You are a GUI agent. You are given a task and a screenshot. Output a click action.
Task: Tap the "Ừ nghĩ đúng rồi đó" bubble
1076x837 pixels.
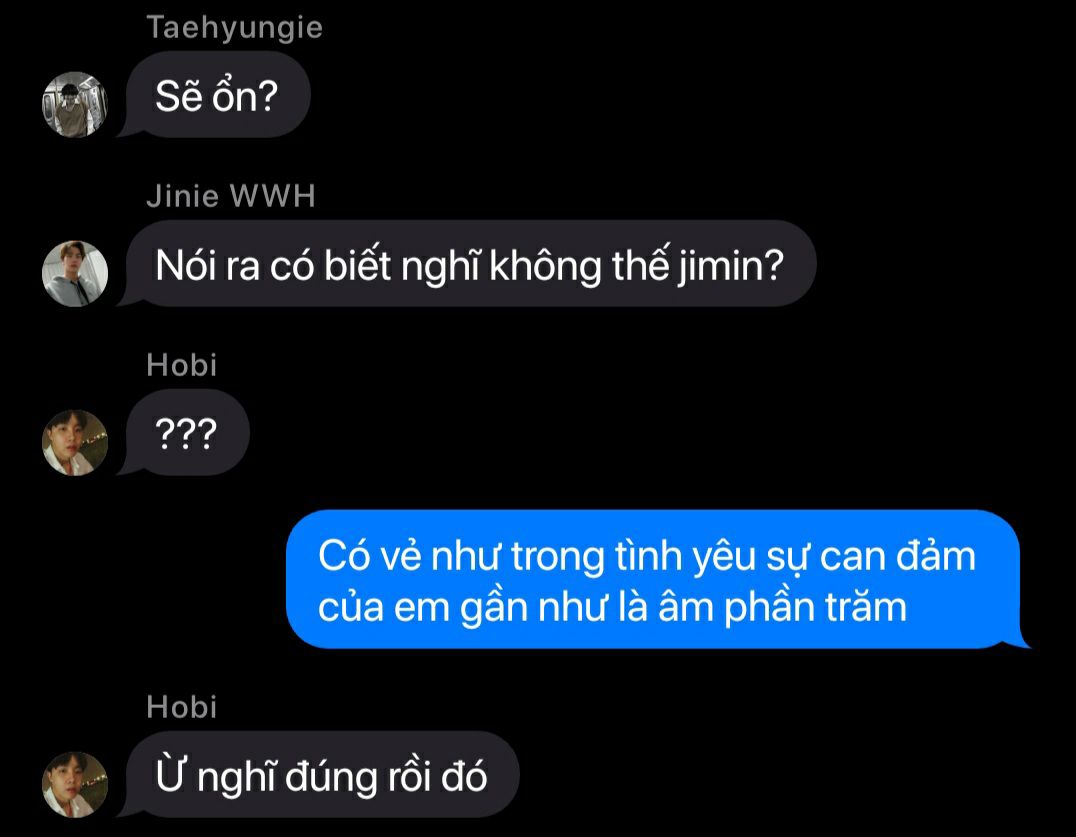320,775
